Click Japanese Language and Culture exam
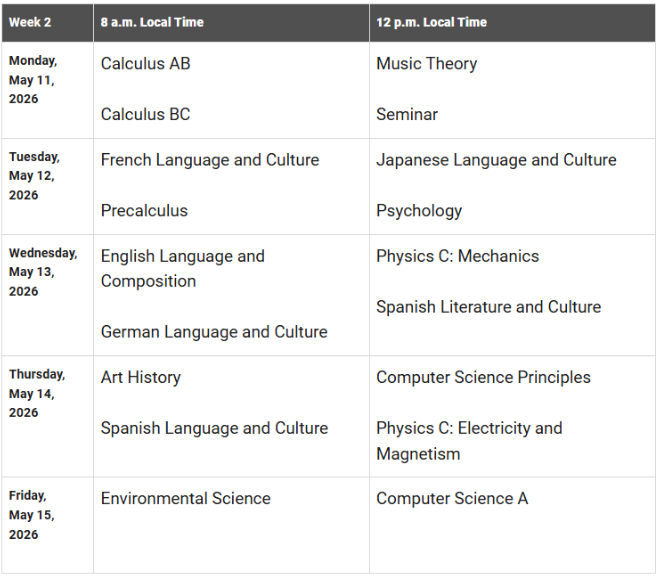Viewport: 658px width, 577px height. pos(496,160)
